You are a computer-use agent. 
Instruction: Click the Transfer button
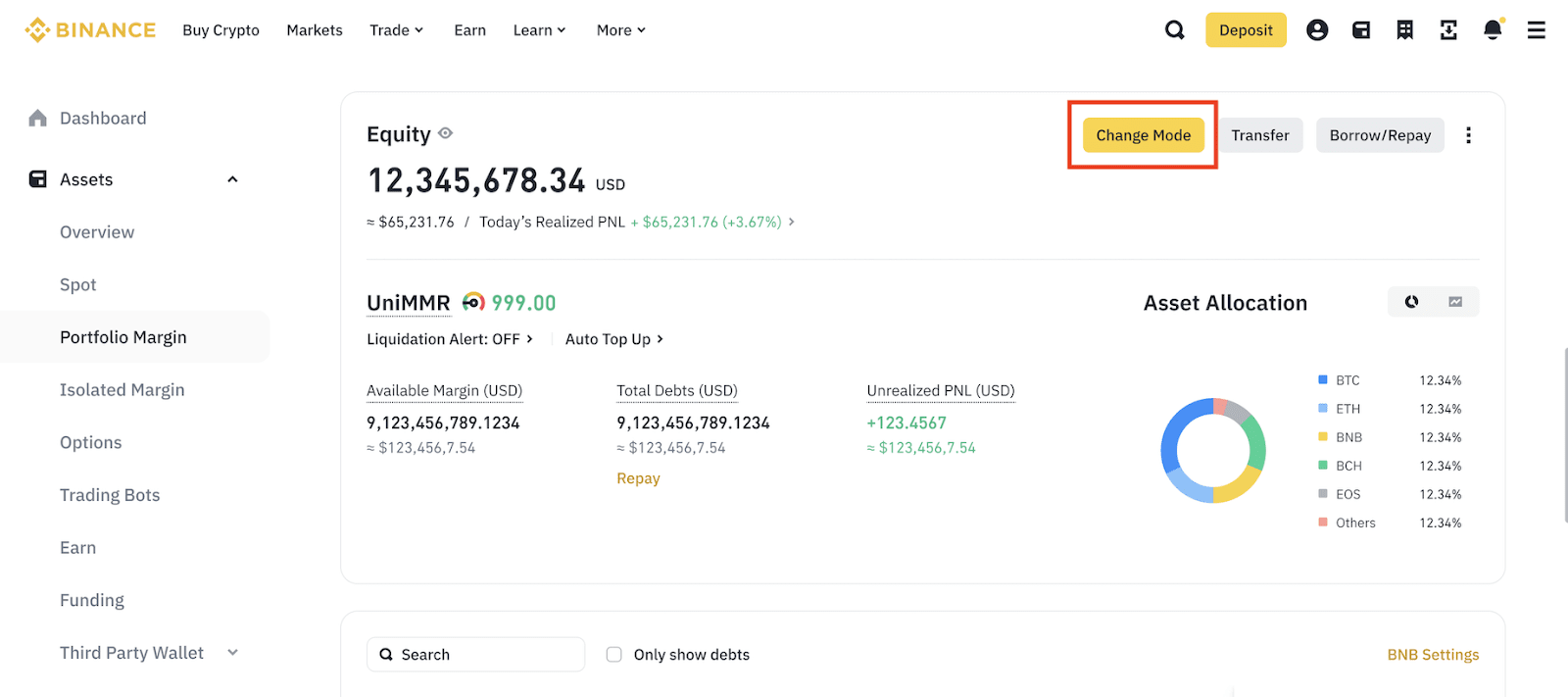pyautogui.click(x=1260, y=135)
